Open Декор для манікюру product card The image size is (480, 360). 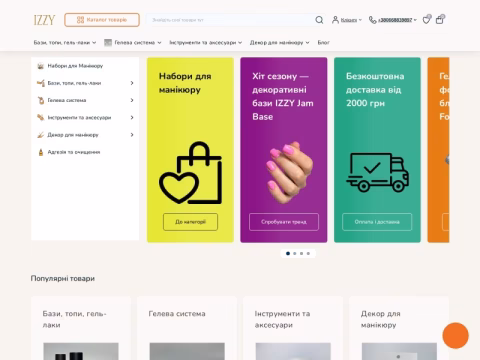(x=399, y=328)
